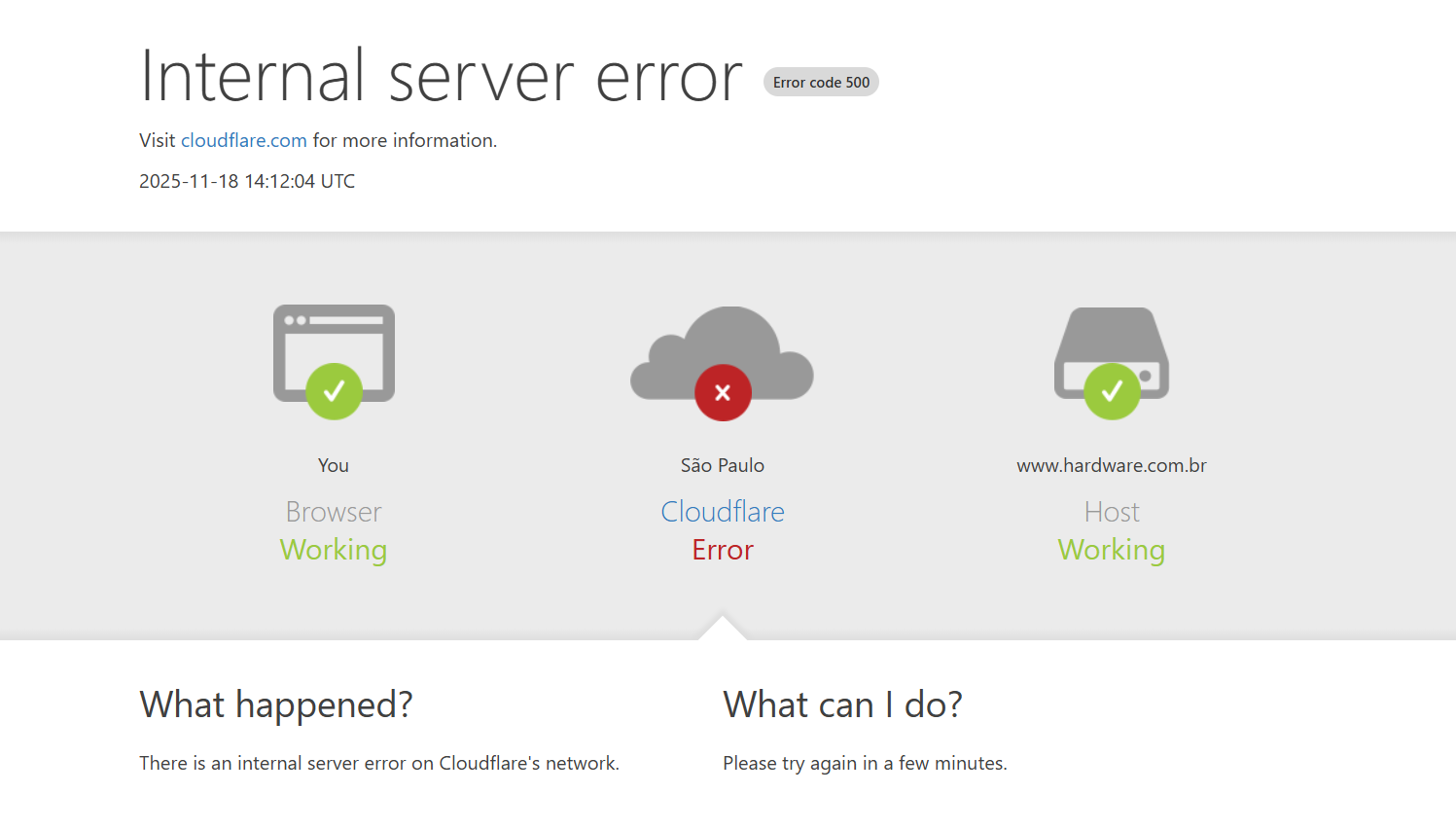Click the Browser label

[x=334, y=512]
